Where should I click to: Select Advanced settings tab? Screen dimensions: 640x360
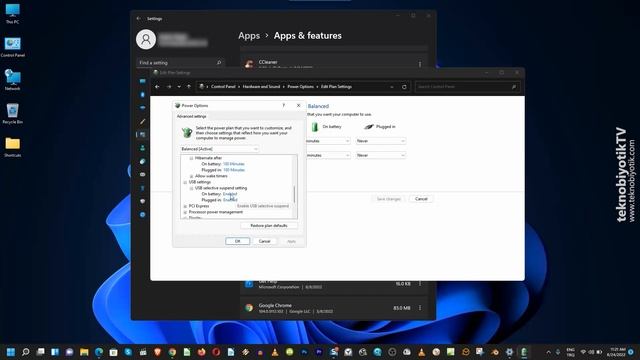tap(191, 116)
